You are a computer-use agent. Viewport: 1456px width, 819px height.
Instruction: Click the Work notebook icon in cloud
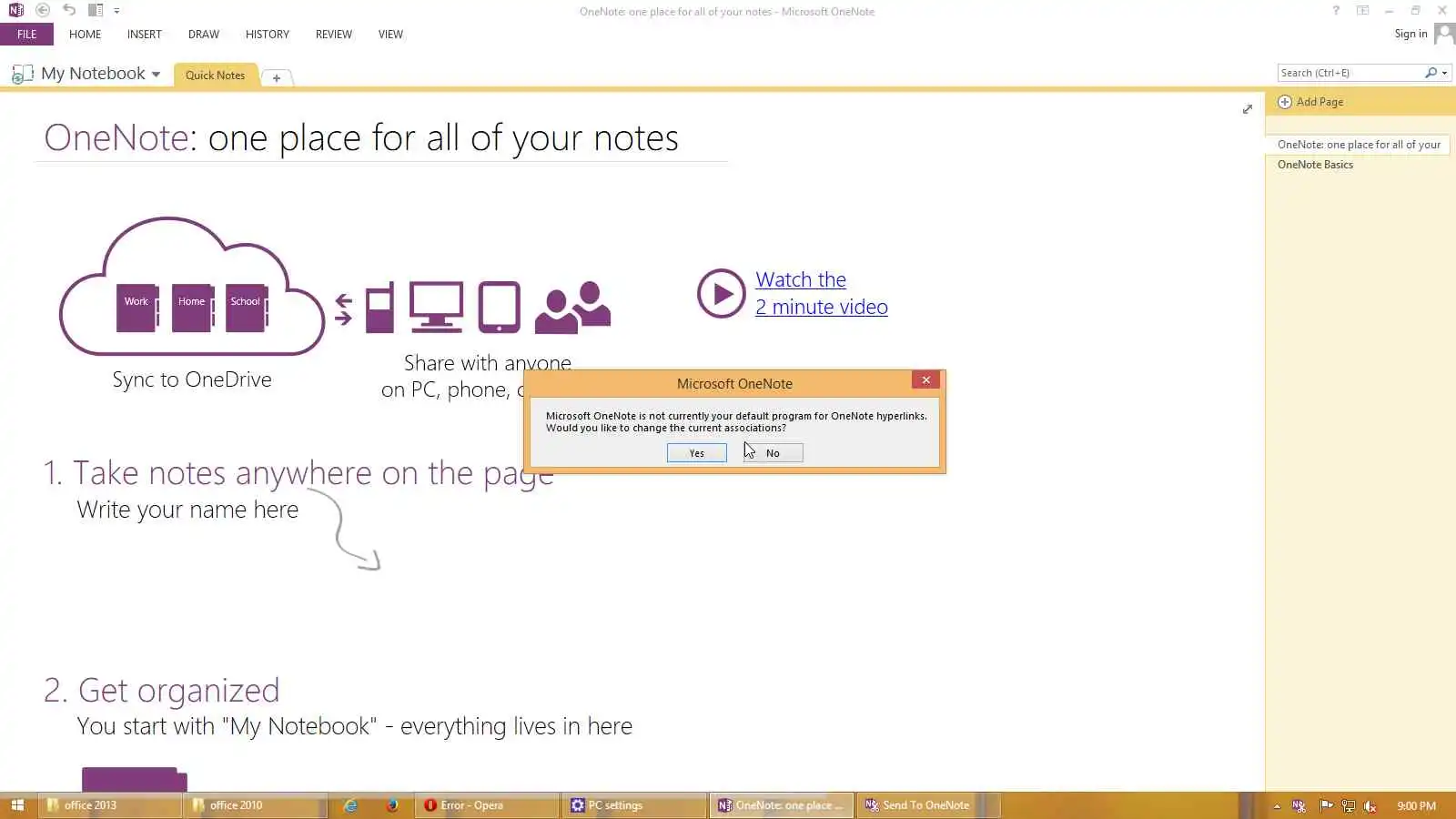tap(137, 308)
